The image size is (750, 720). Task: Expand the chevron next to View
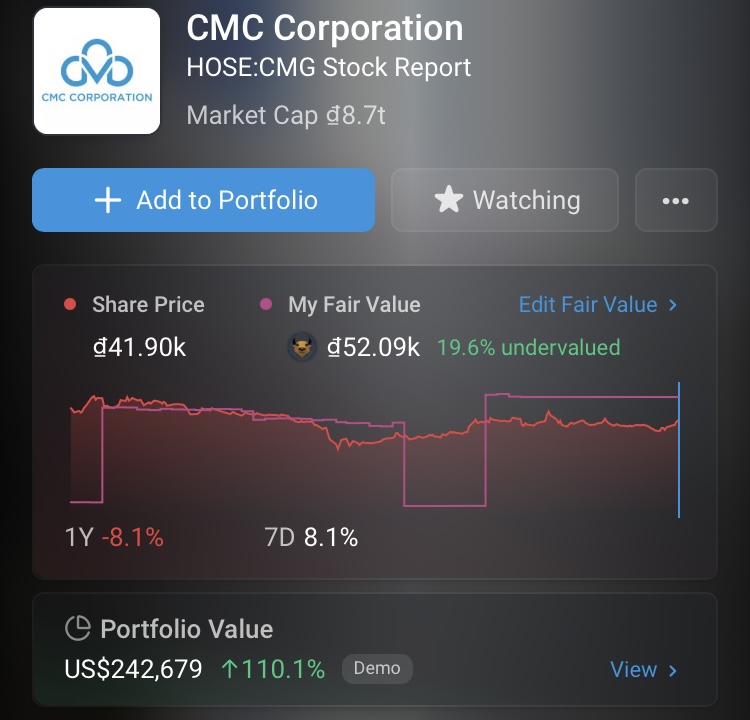[673, 670]
